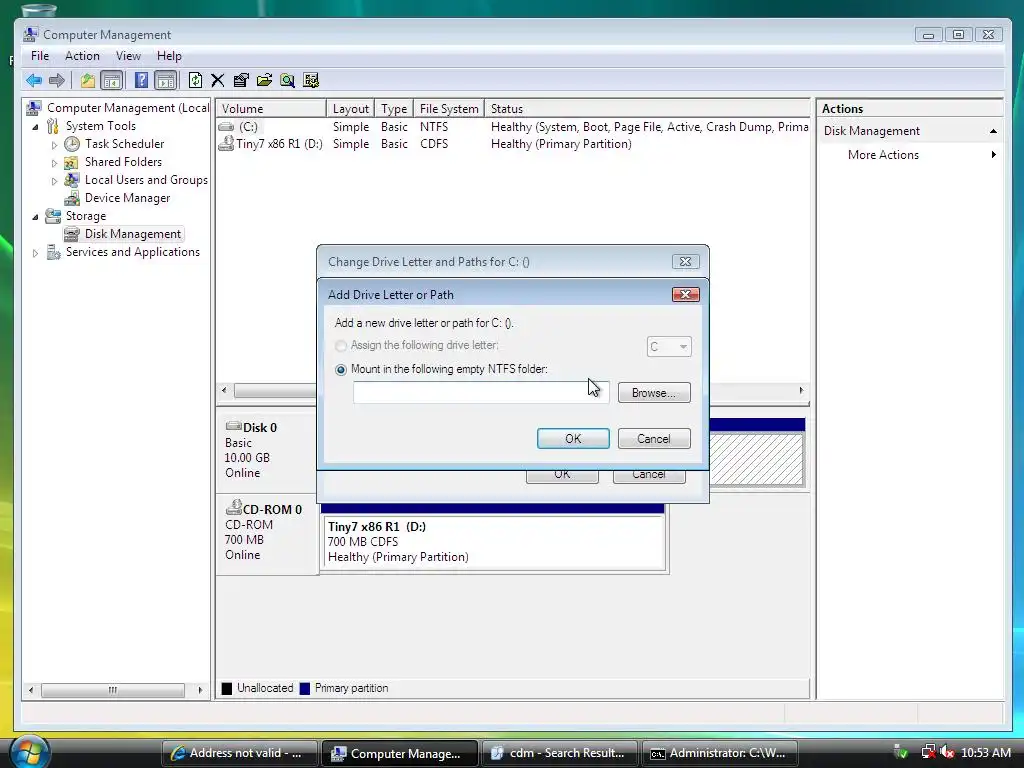1024x768 pixels.
Task: Open Properties from the toolbar icon
Action: [241, 80]
